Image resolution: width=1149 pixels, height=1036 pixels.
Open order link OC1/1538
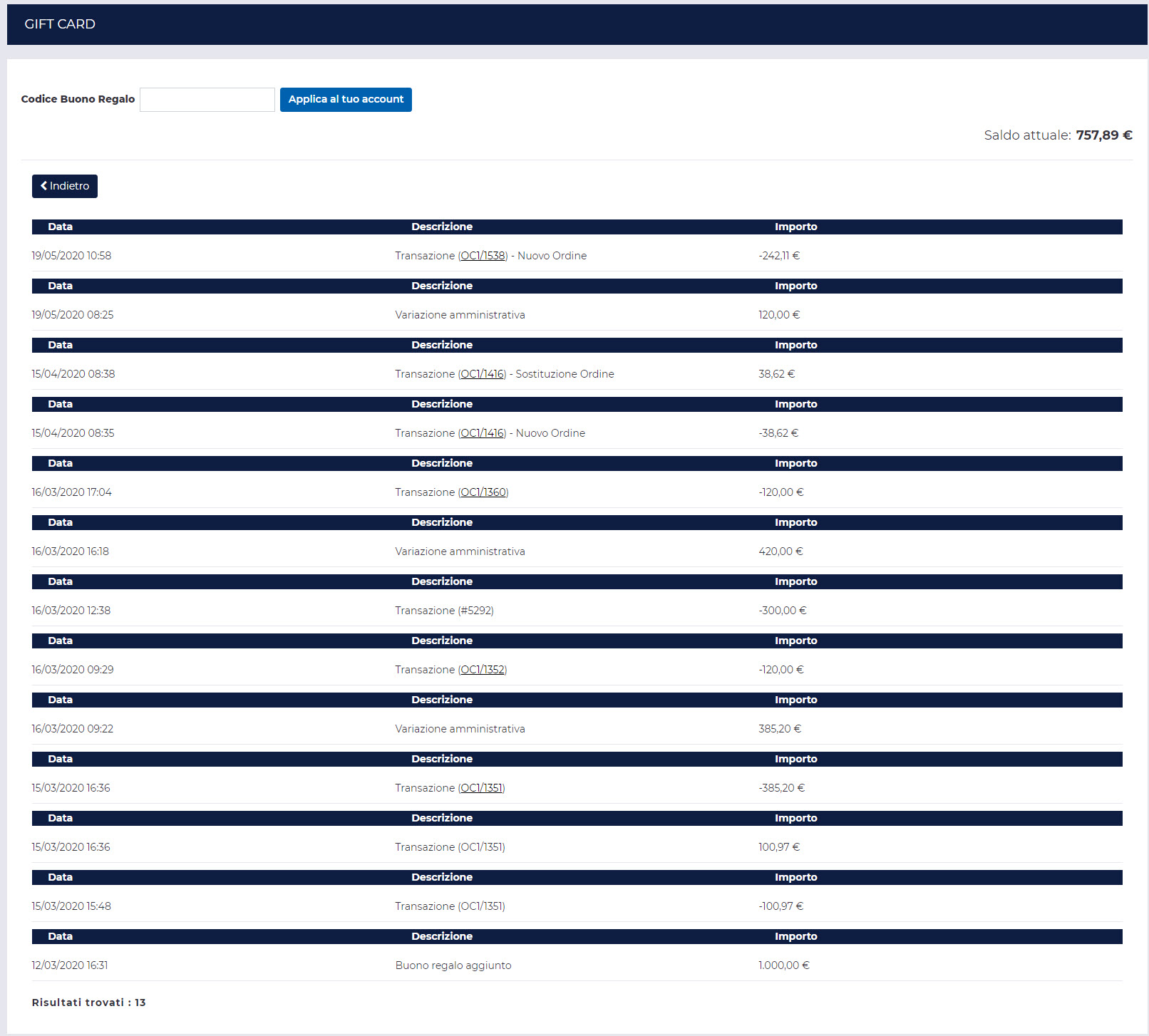[x=483, y=256]
